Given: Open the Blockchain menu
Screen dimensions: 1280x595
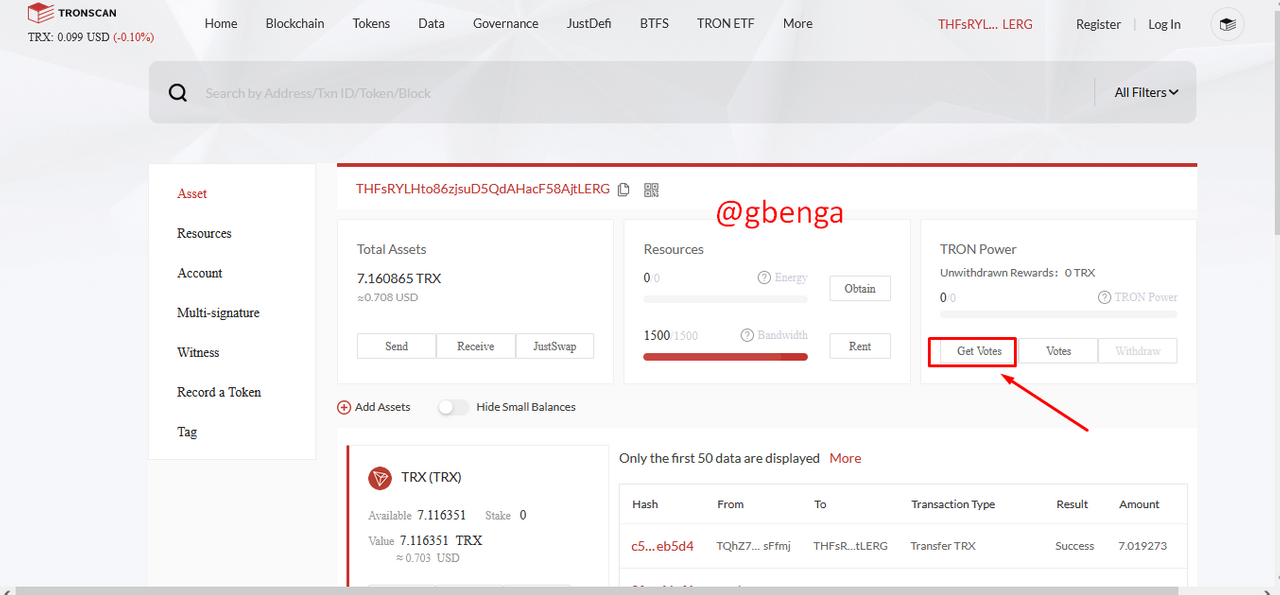Looking at the screenshot, I should (x=295, y=23).
